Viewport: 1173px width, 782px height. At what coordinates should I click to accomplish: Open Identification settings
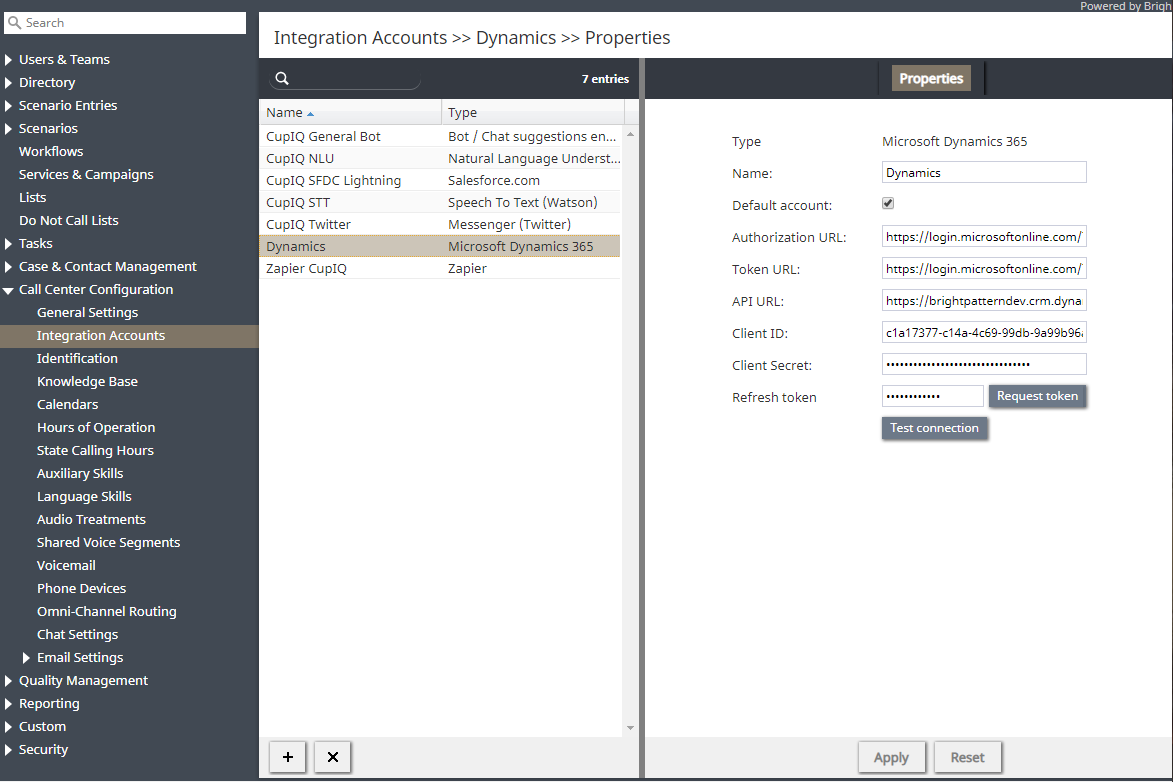pyautogui.click(x=77, y=358)
